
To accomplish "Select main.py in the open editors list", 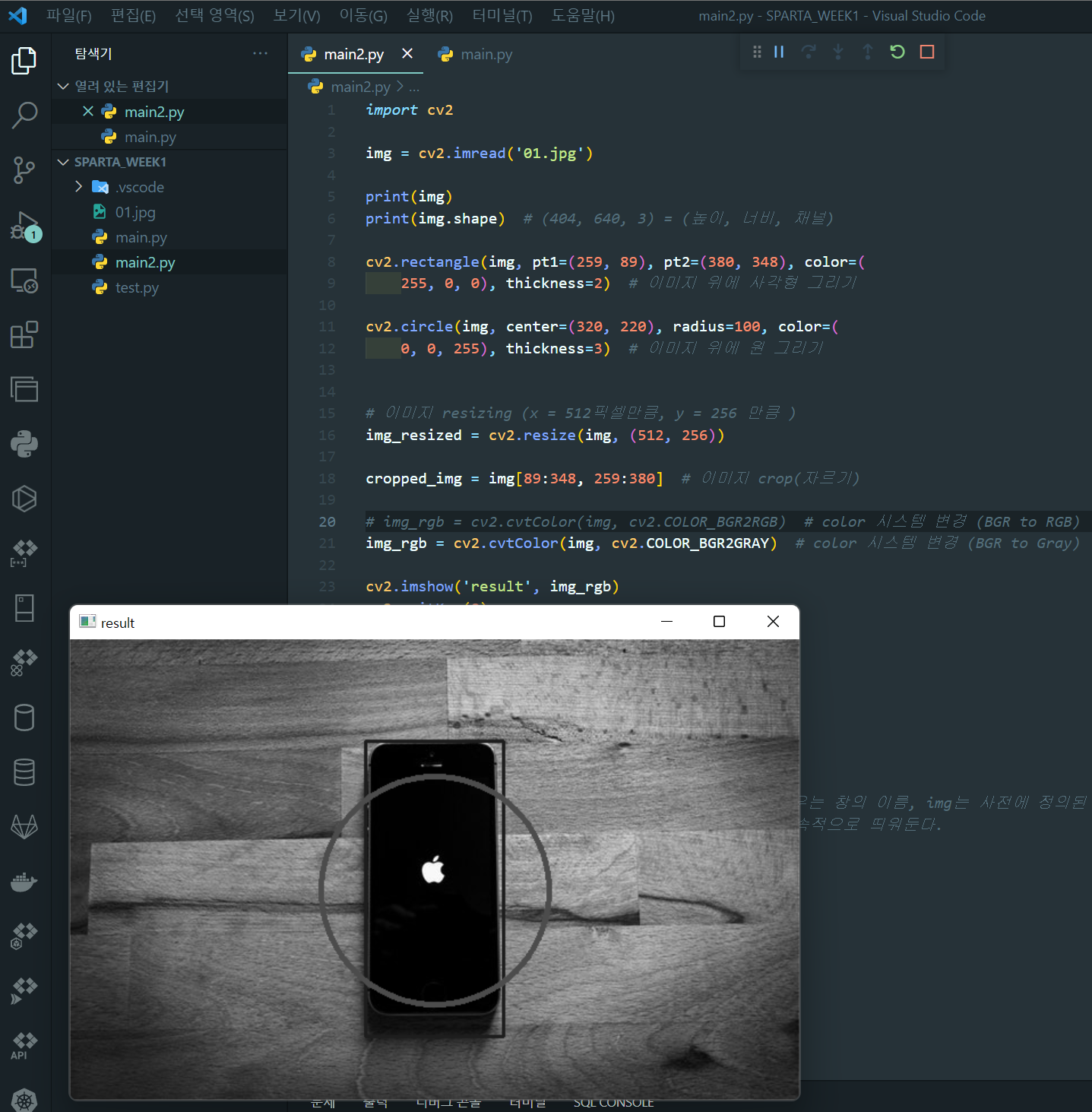I will (x=150, y=137).
